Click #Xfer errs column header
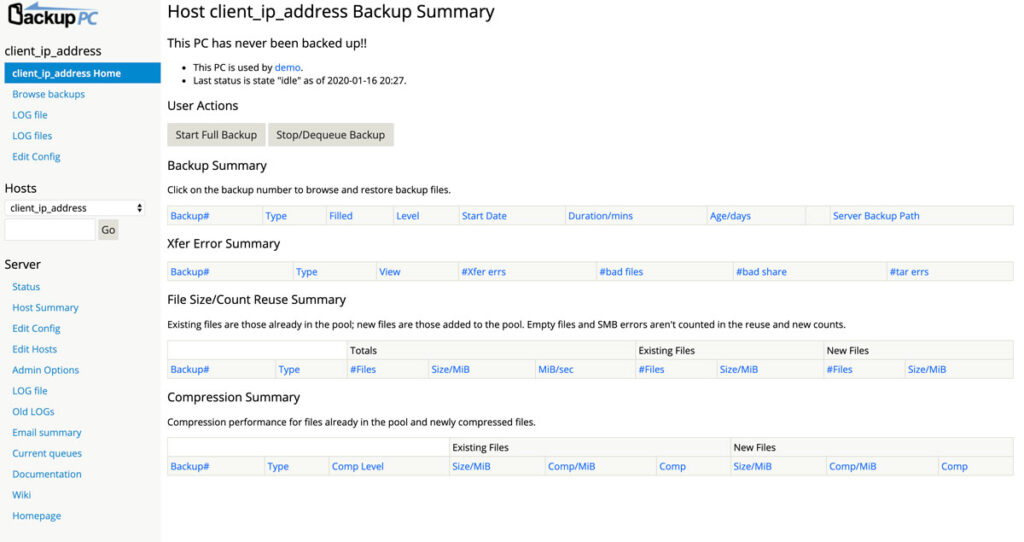Screen dimensions: 1024x542 483,272
